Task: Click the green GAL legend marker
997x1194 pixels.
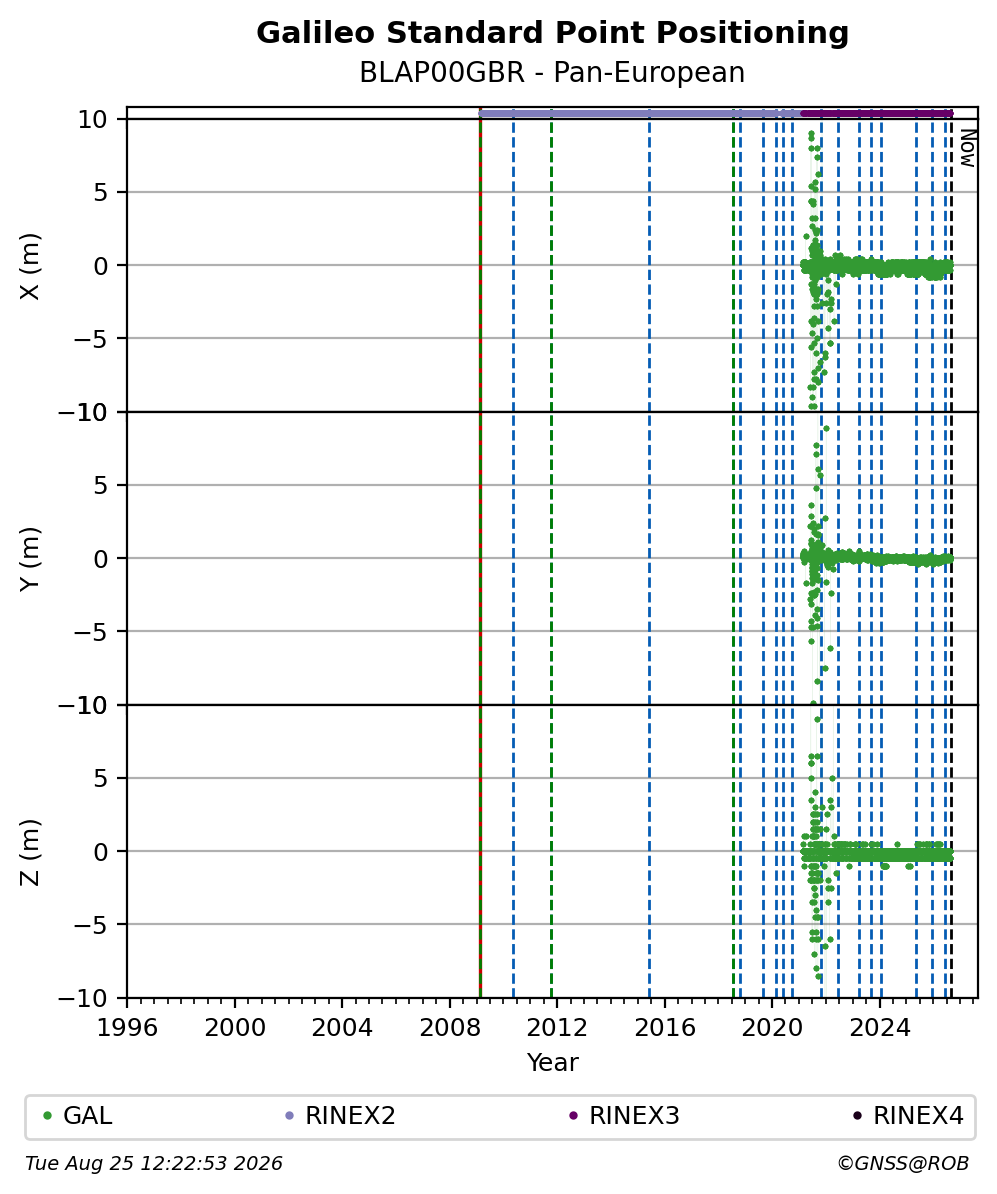Action: [x=47, y=1116]
